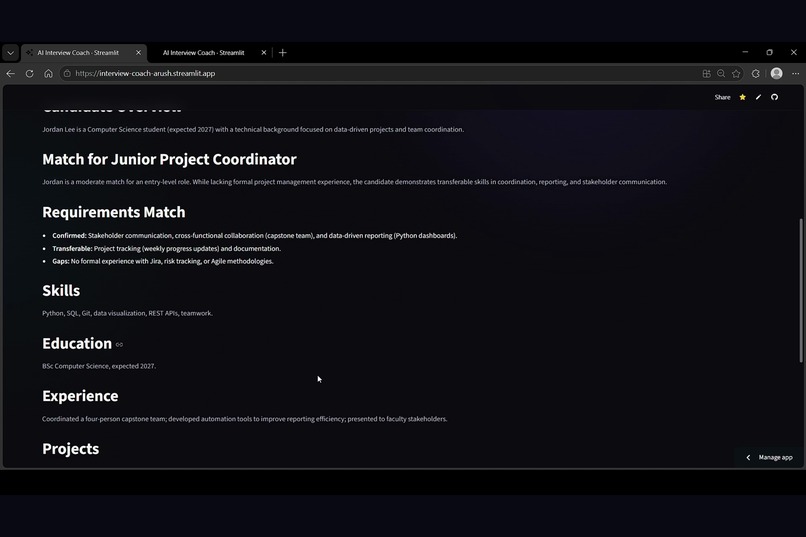Expand Manage app with left chevron
This screenshot has width=806, height=537.
[748, 457]
